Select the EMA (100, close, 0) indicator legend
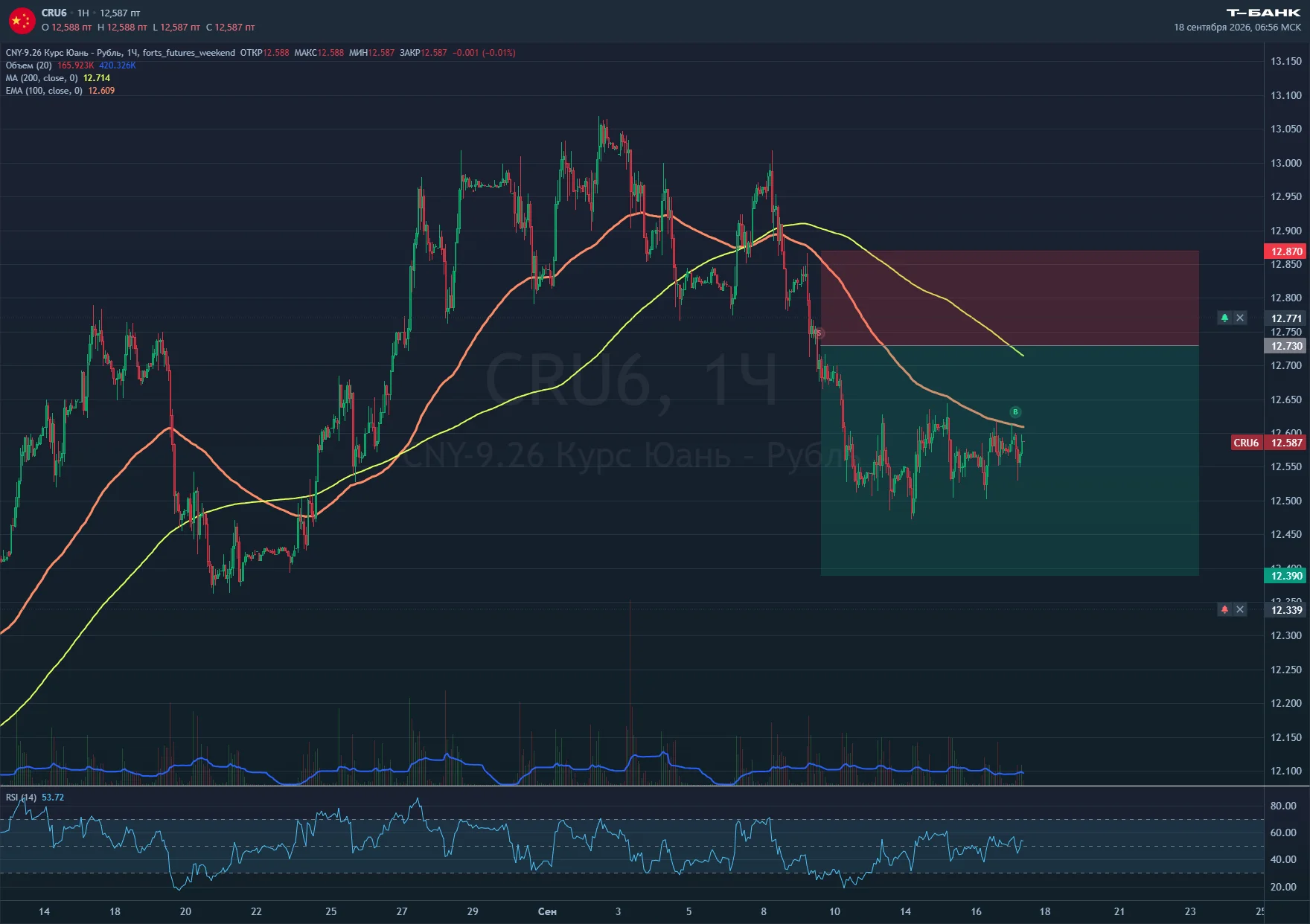 click(x=44, y=91)
